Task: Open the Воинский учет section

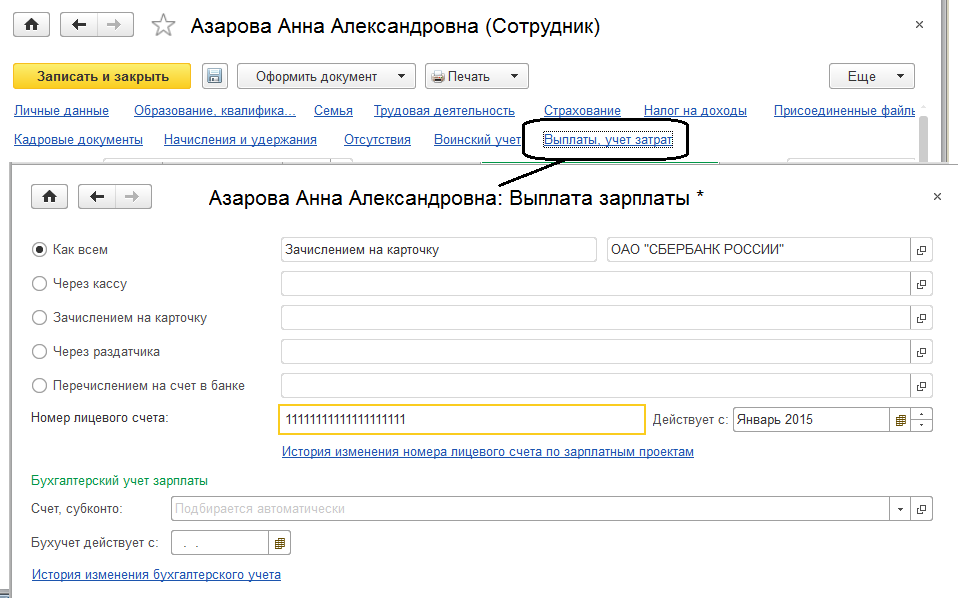Action: pos(477,140)
